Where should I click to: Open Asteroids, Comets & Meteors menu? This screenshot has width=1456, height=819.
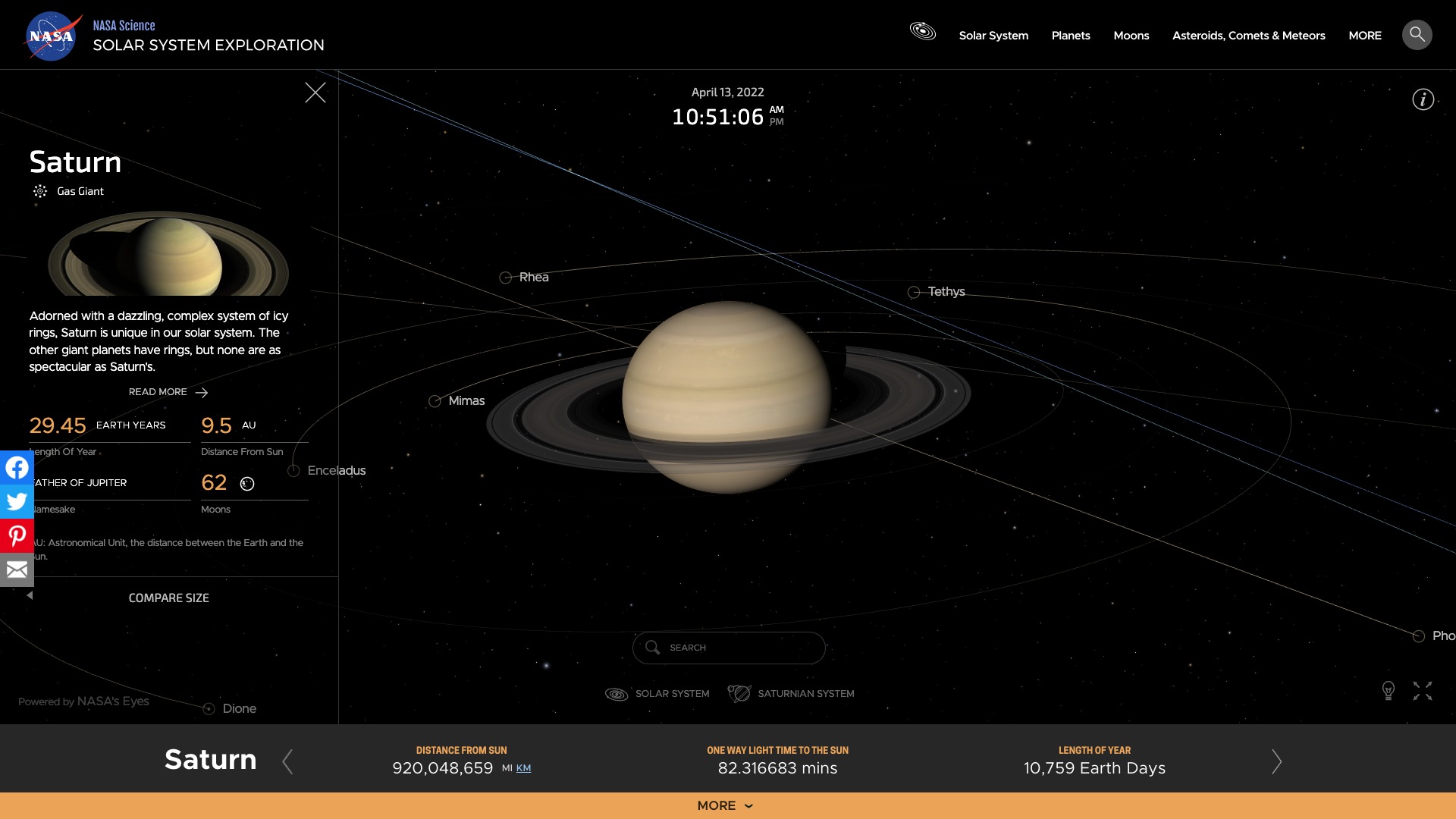(x=1248, y=36)
